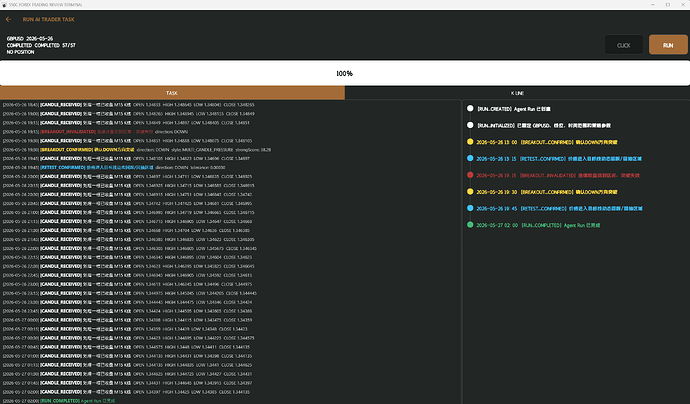This screenshot has height=404, width=690.
Task: Select the 05-27 01:30 CANDLE_RECEIVED log row
Action: click(128, 374)
